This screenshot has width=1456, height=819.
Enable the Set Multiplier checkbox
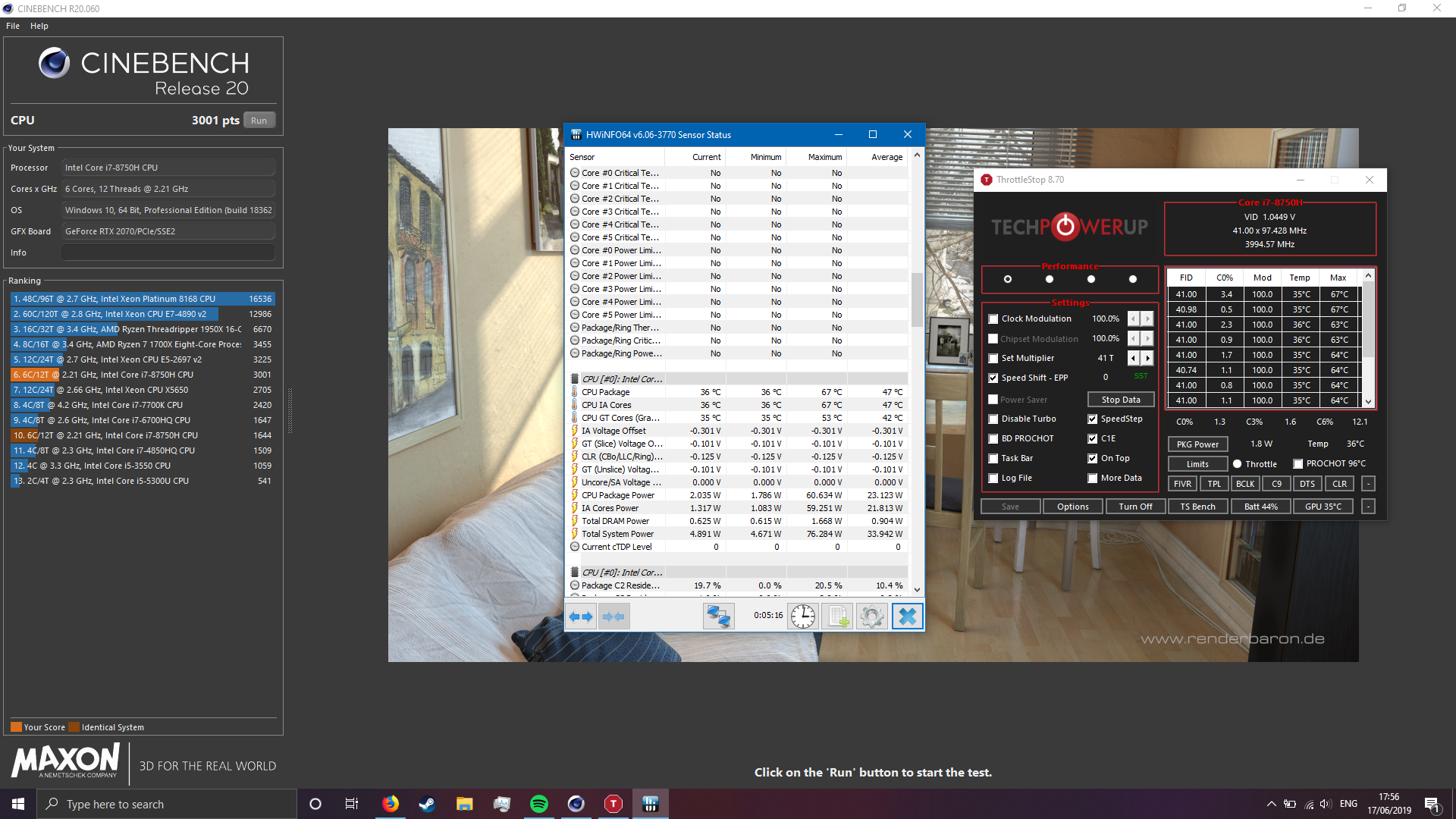coord(993,358)
